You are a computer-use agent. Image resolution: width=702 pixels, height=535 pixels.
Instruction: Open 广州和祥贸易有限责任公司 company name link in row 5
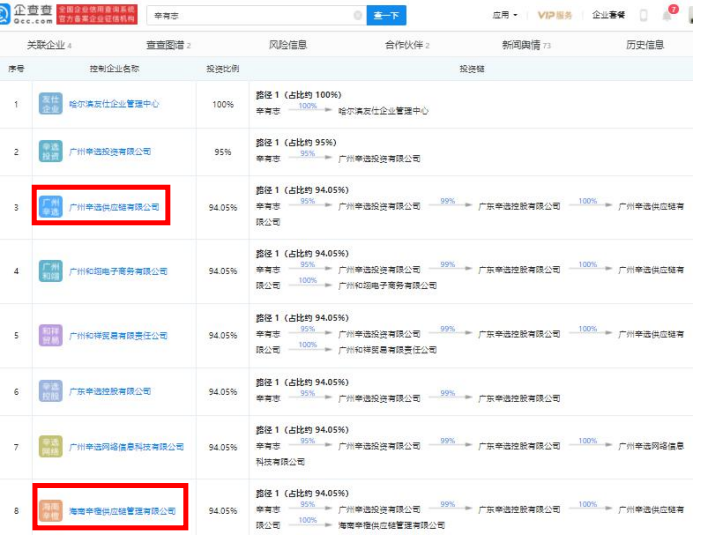pos(118,335)
